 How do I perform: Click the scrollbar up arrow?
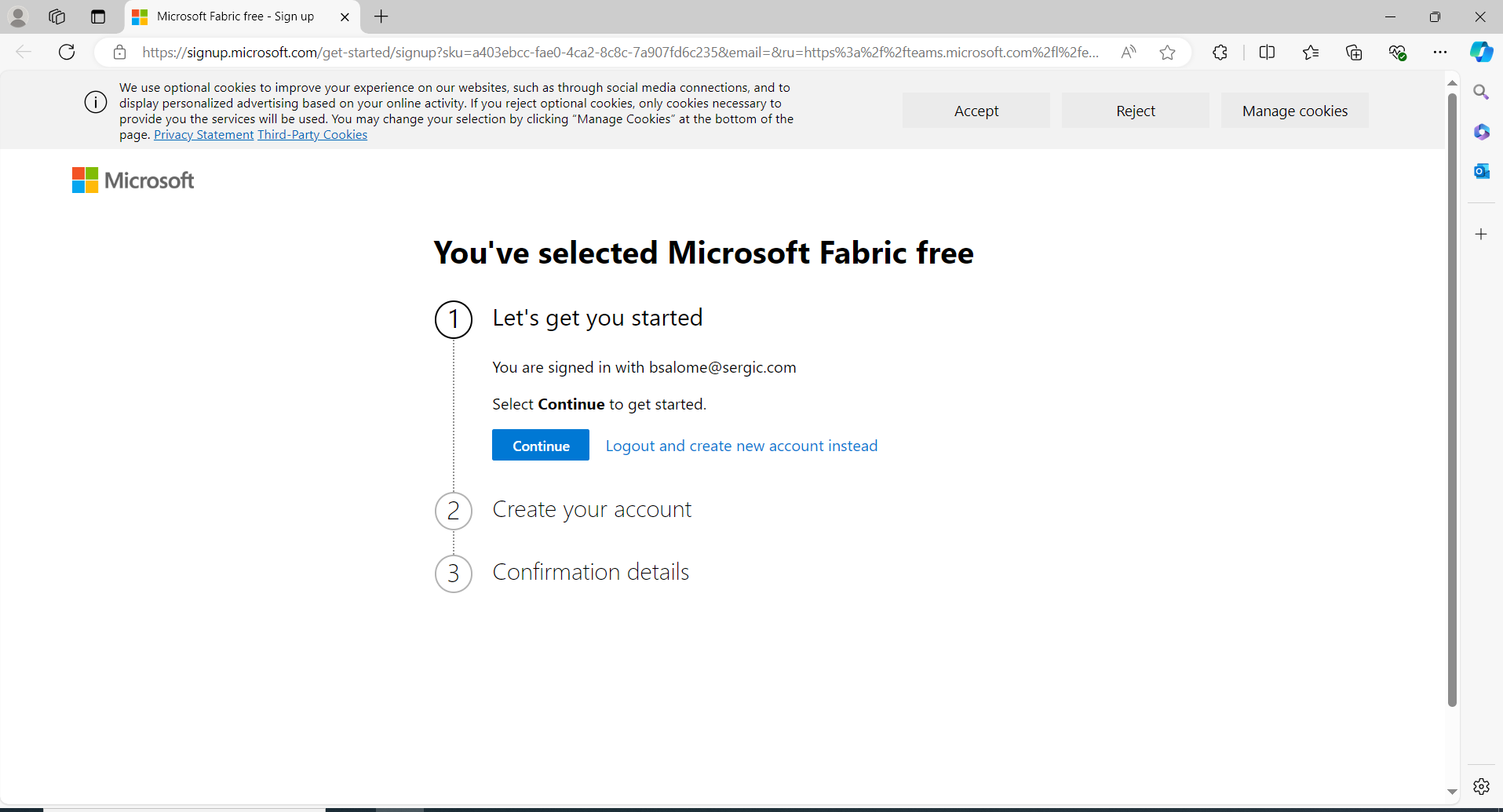coord(1452,82)
